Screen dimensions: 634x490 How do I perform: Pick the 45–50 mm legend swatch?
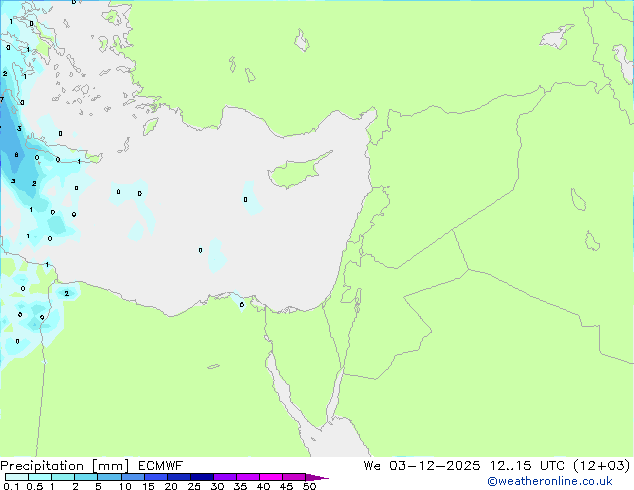coord(294,477)
